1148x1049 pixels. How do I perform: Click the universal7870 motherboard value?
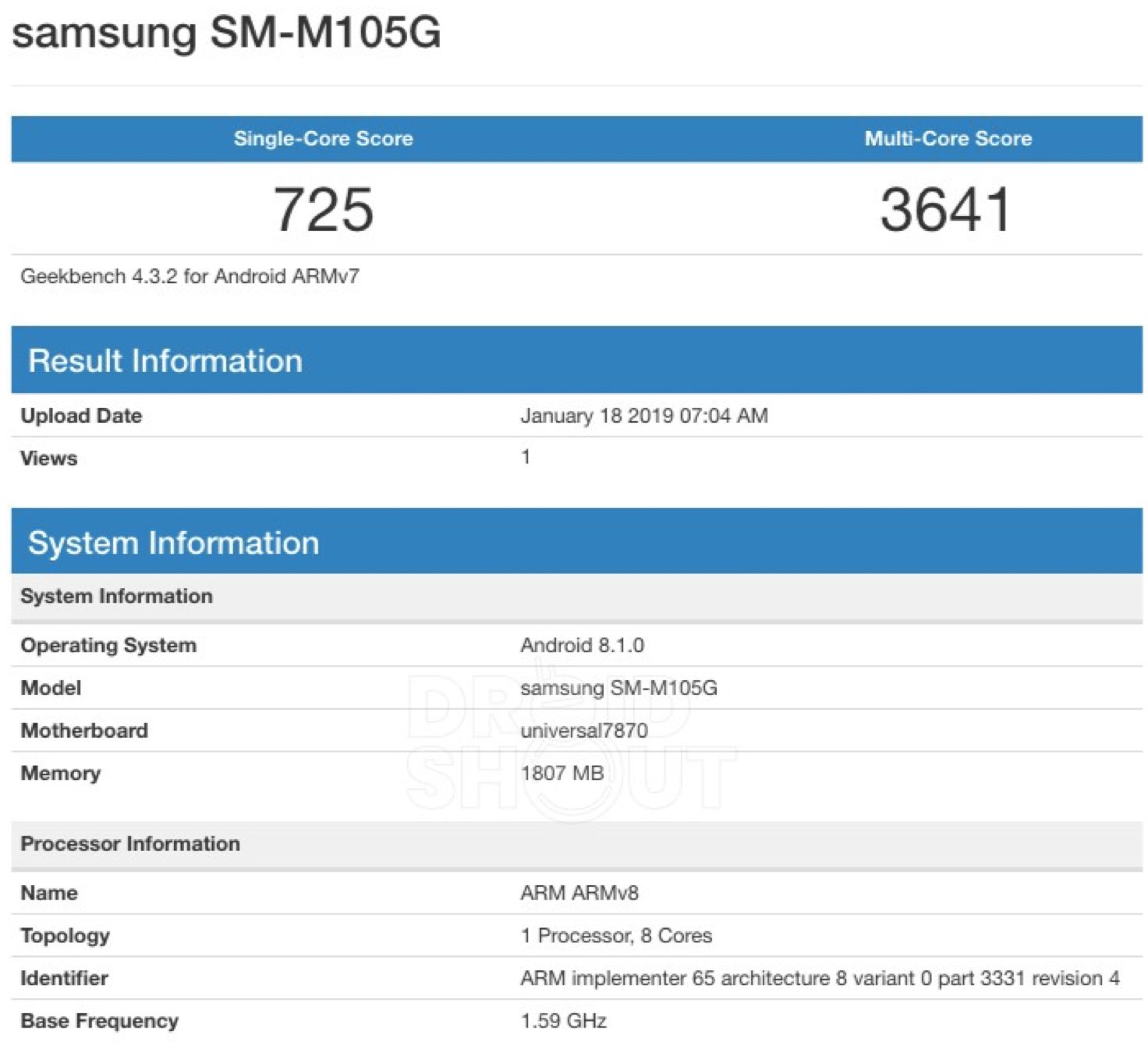pos(583,731)
